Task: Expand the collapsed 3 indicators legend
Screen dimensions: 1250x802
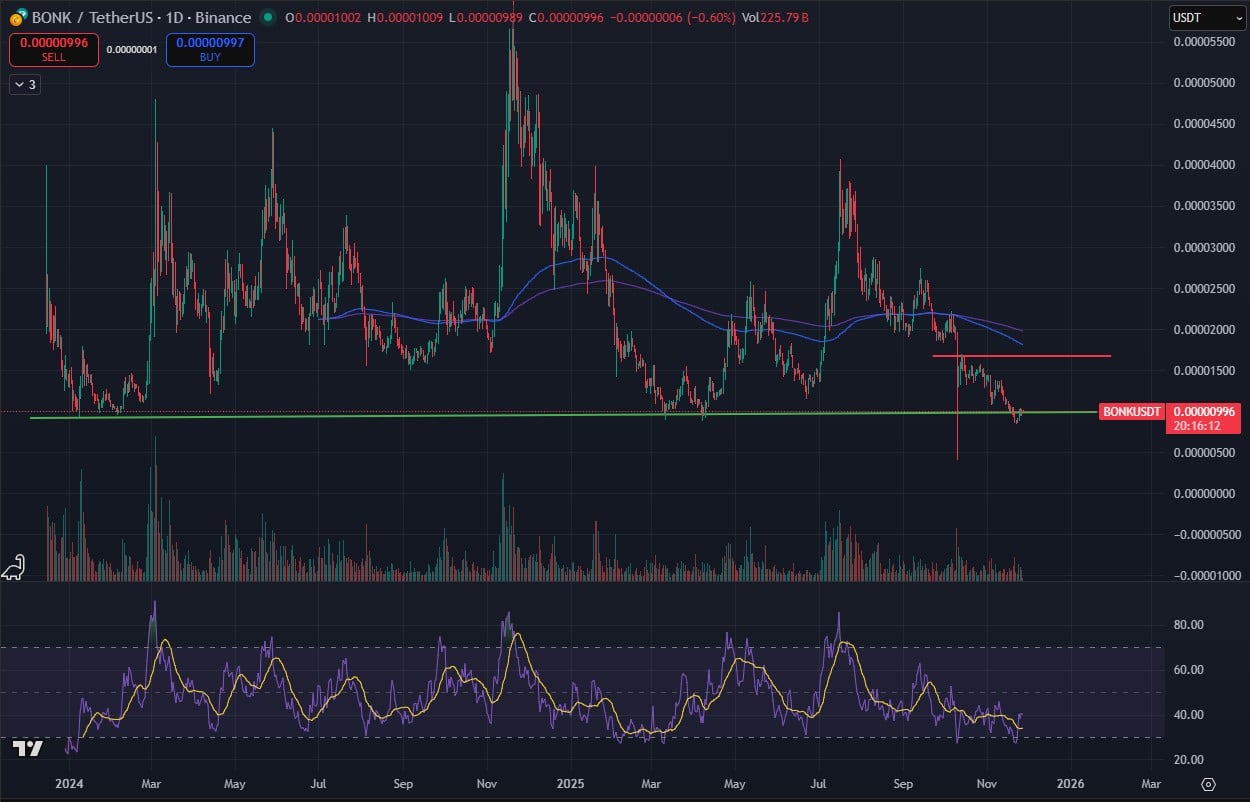Action: pos(24,85)
